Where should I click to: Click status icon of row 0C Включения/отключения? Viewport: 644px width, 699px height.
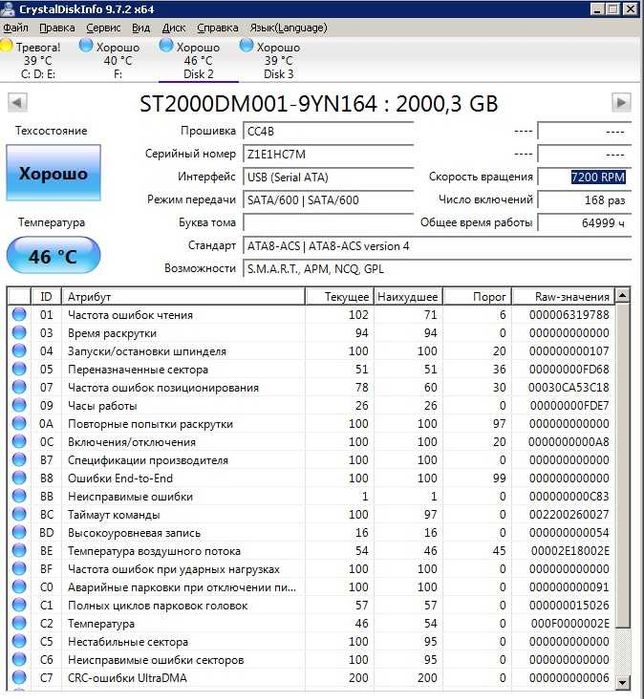click(19, 441)
